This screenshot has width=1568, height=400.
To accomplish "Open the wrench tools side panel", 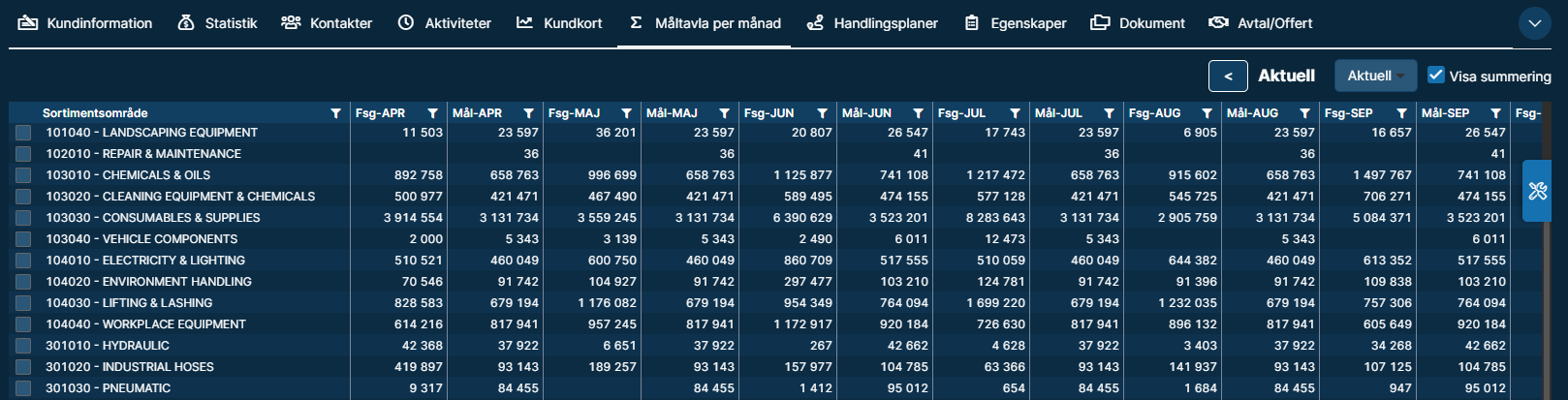I will tap(1537, 191).
